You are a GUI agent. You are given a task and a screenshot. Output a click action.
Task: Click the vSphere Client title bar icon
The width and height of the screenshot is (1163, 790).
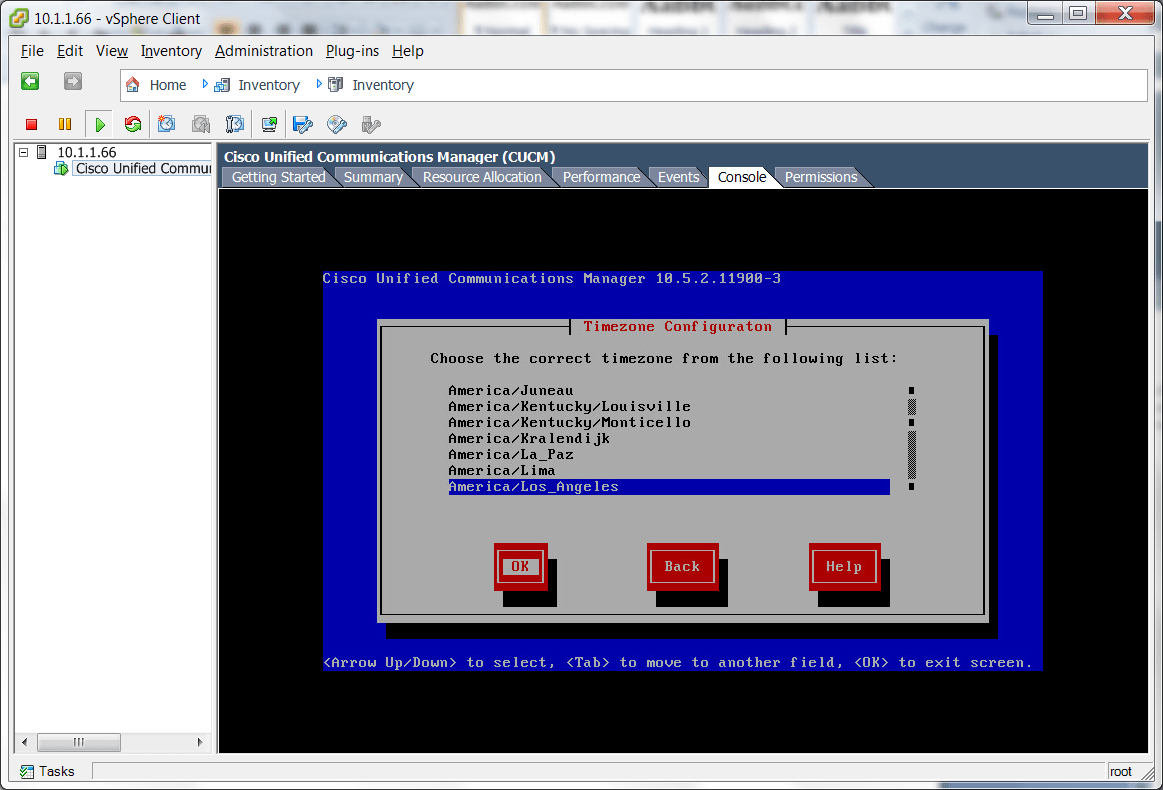coord(19,18)
